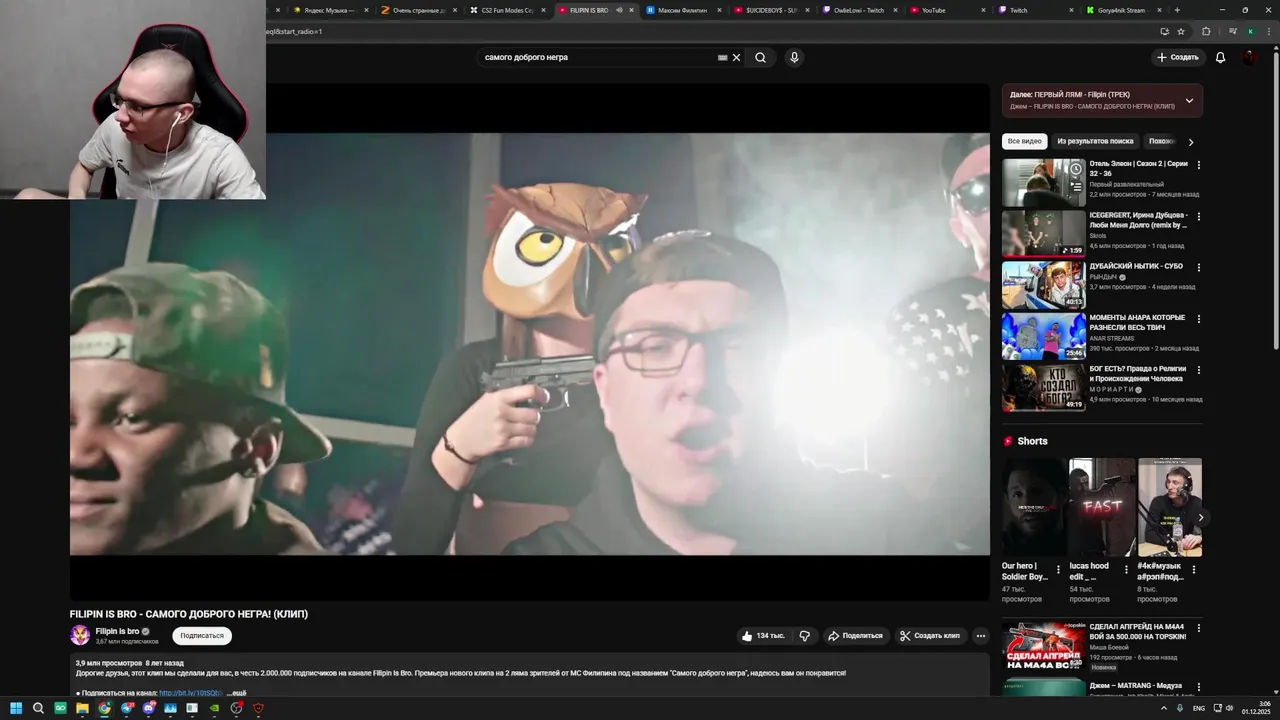Image resolution: width=1280 pixels, height=720 pixels.
Task: Click the search magnifier button on YouTube
Action: point(760,57)
